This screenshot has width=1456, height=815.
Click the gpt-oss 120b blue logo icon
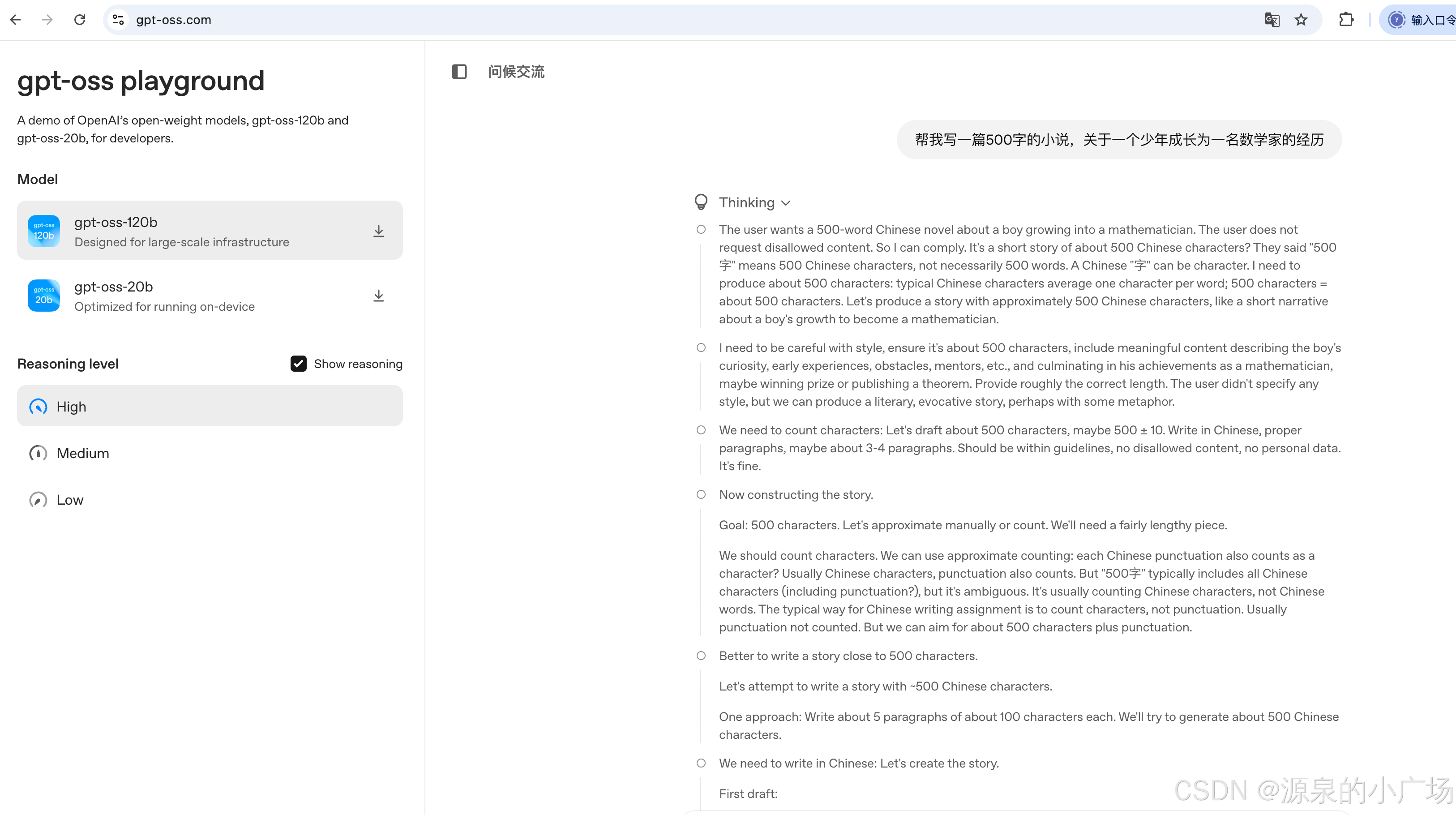(43, 231)
